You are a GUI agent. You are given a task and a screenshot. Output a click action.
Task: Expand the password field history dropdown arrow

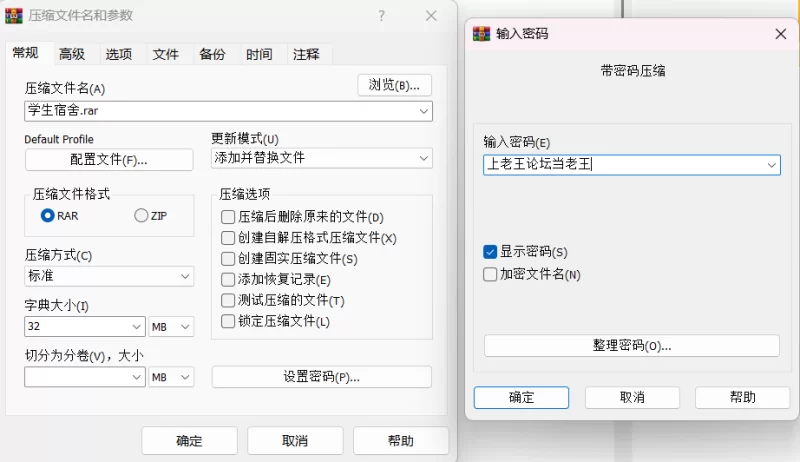[771, 165]
